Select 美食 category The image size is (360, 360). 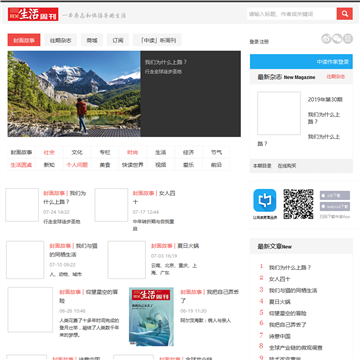pos(105,165)
